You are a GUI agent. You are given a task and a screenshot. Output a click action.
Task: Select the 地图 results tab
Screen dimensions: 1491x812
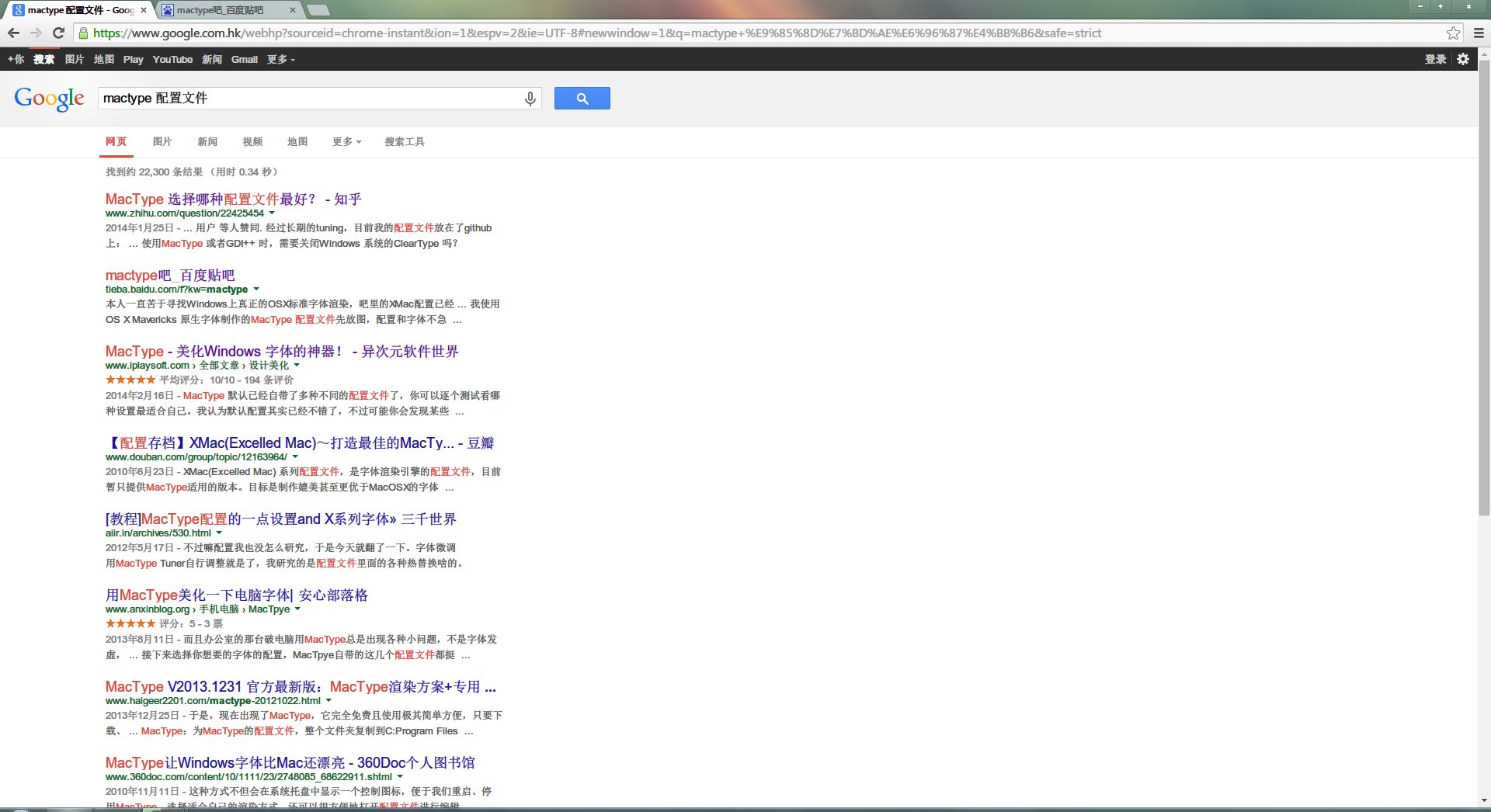pyautogui.click(x=297, y=141)
